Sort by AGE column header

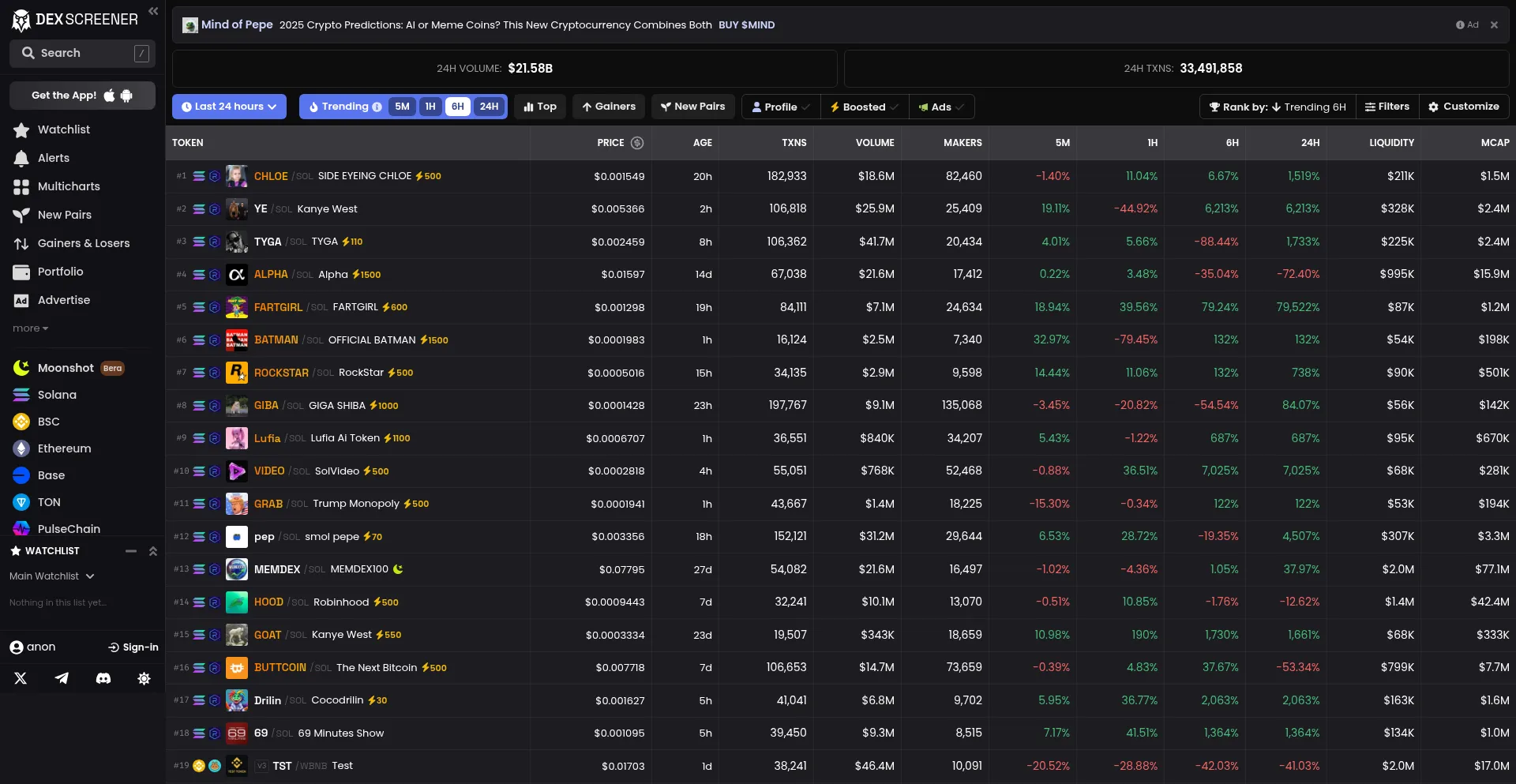(703, 143)
